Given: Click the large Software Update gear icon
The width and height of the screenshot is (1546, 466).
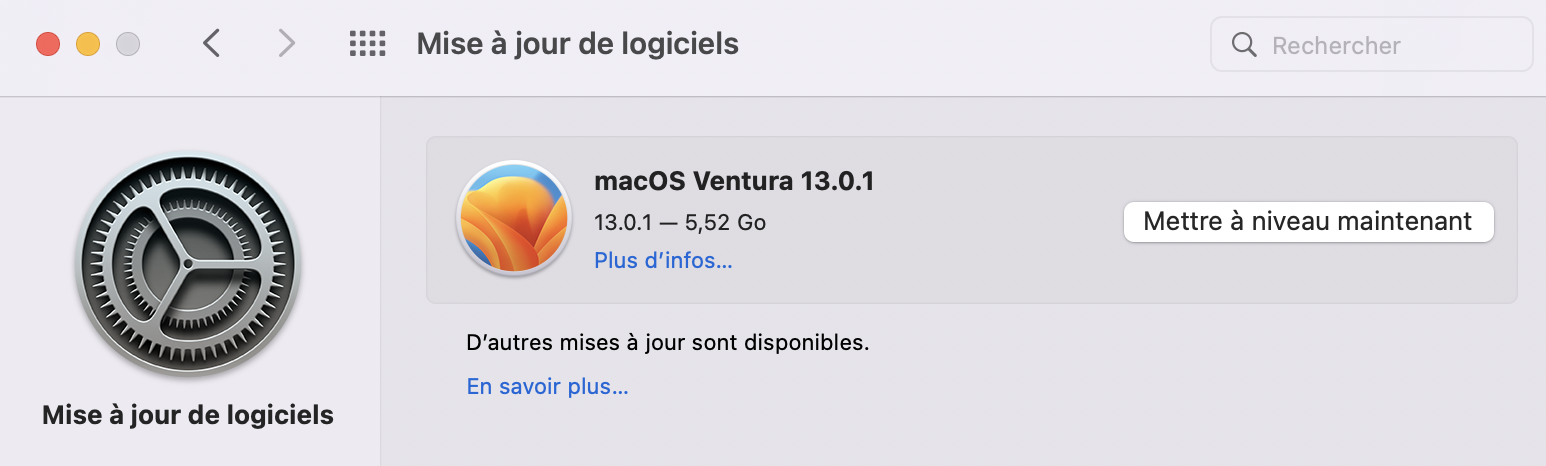Looking at the screenshot, I should (x=188, y=266).
